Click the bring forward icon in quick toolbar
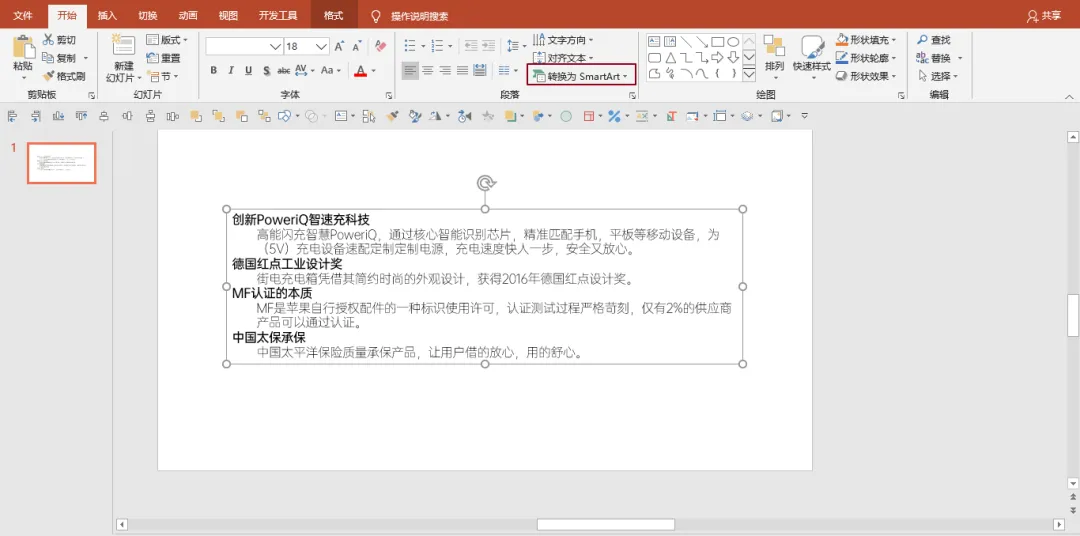The width and height of the screenshot is (1080, 536). click(x=196, y=116)
